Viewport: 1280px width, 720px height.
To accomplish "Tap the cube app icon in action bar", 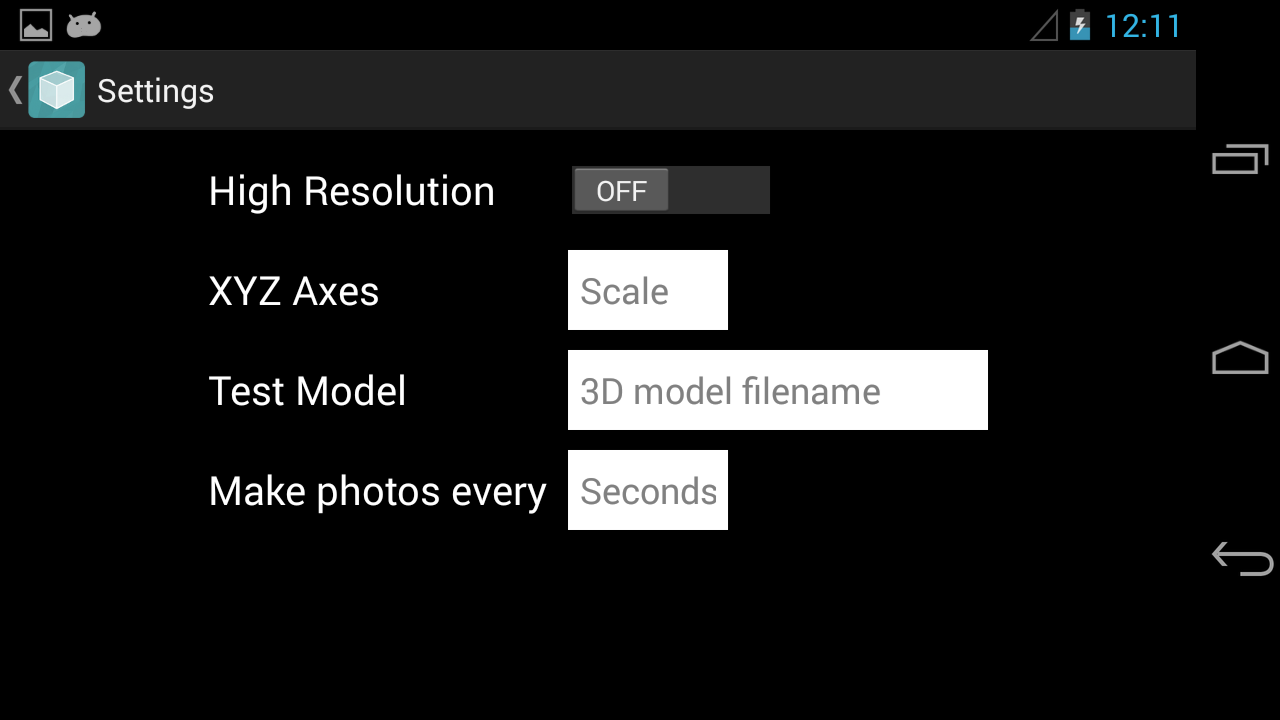I will tap(57, 90).
